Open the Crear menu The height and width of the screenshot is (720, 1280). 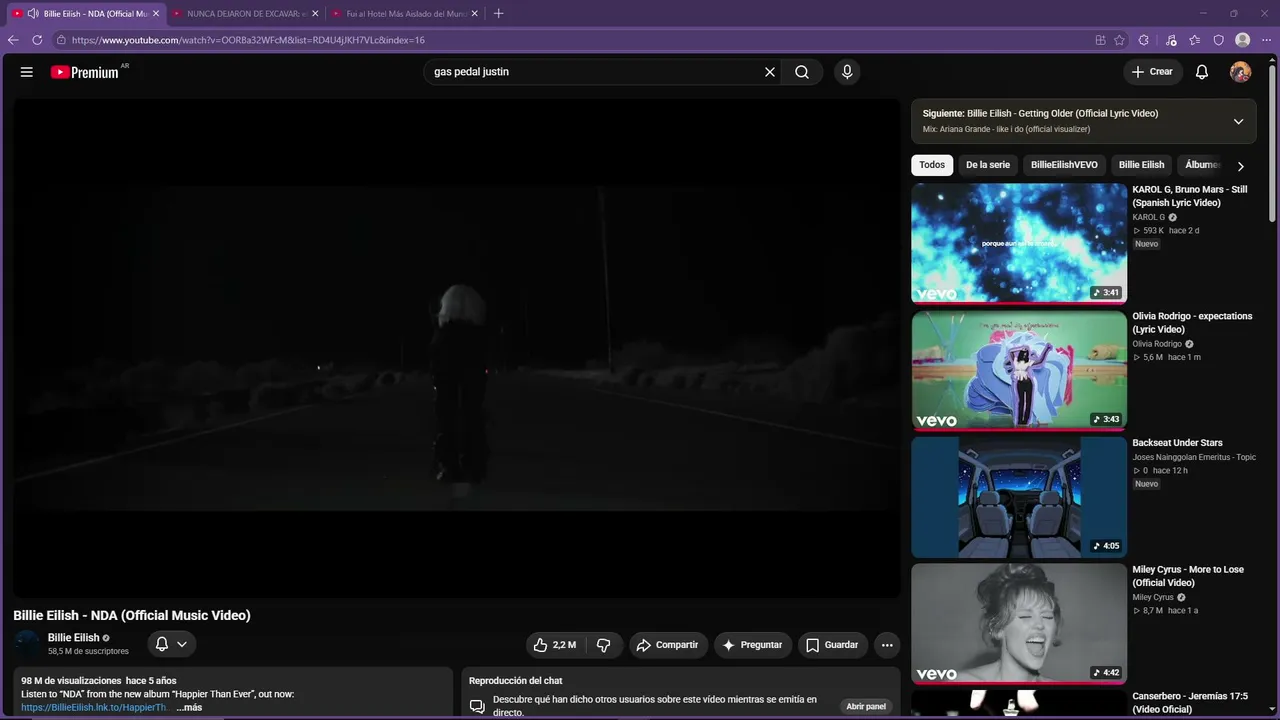pos(1152,72)
